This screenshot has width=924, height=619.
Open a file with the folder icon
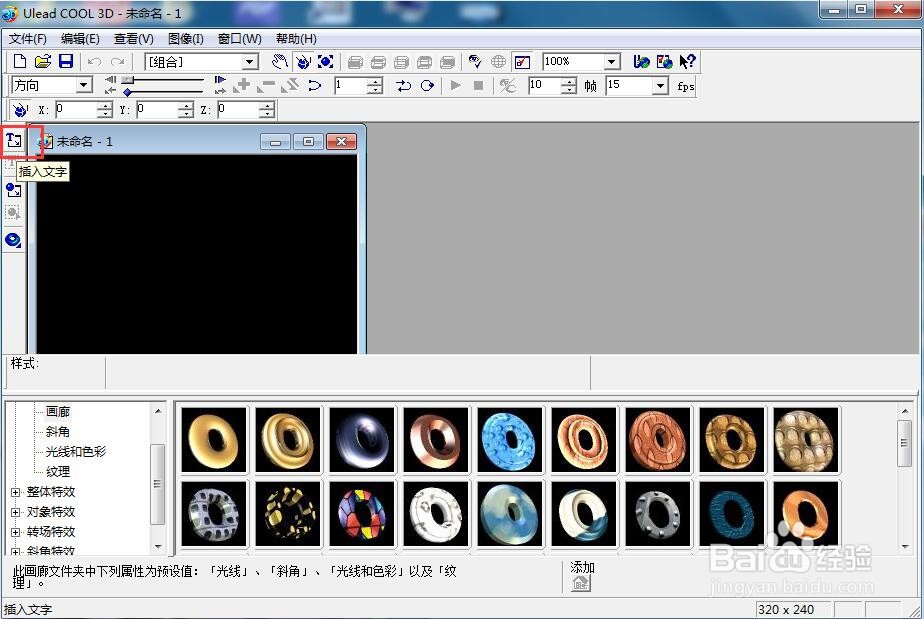pos(43,61)
